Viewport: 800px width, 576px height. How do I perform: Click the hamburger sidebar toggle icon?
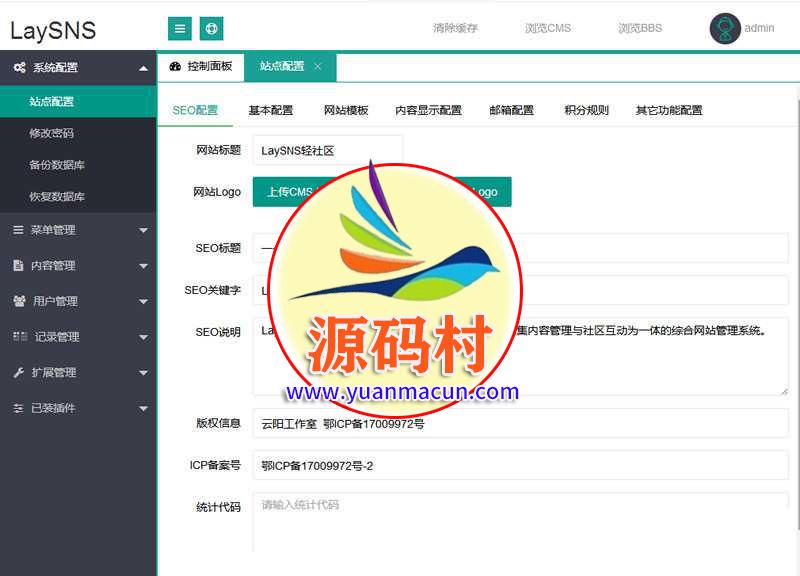(x=180, y=28)
